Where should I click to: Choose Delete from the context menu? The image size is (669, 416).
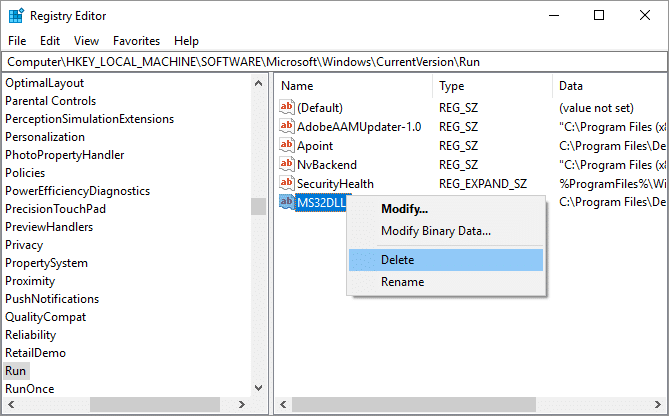pyautogui.click(x=397, y=260)
